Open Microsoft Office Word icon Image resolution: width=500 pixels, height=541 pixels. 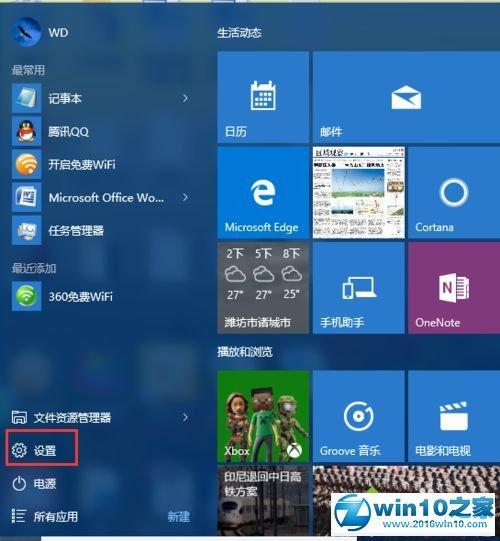[27, 197]
